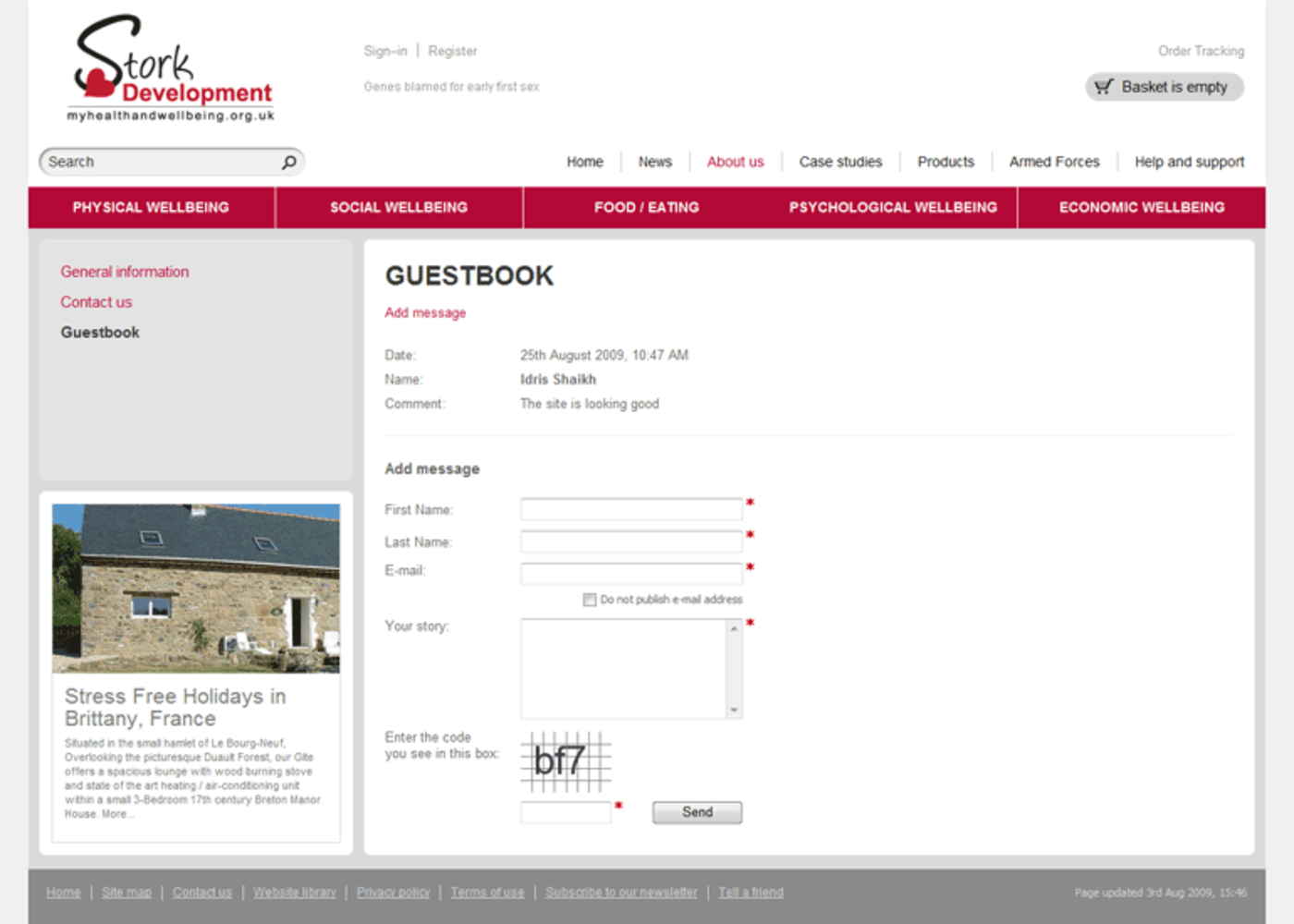Click the shopping basket cart icon
This screenshot has height=924, width=1294.
[x=1103, y=87]
